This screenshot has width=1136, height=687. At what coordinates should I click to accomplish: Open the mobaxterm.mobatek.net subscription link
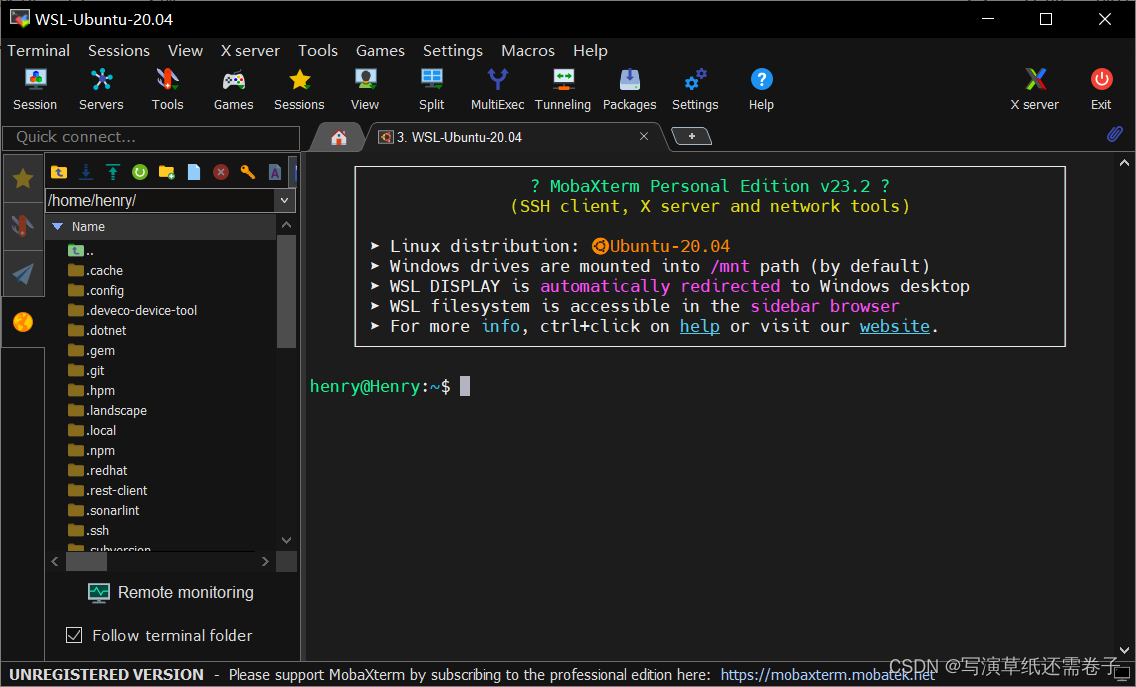click(827, 675)
